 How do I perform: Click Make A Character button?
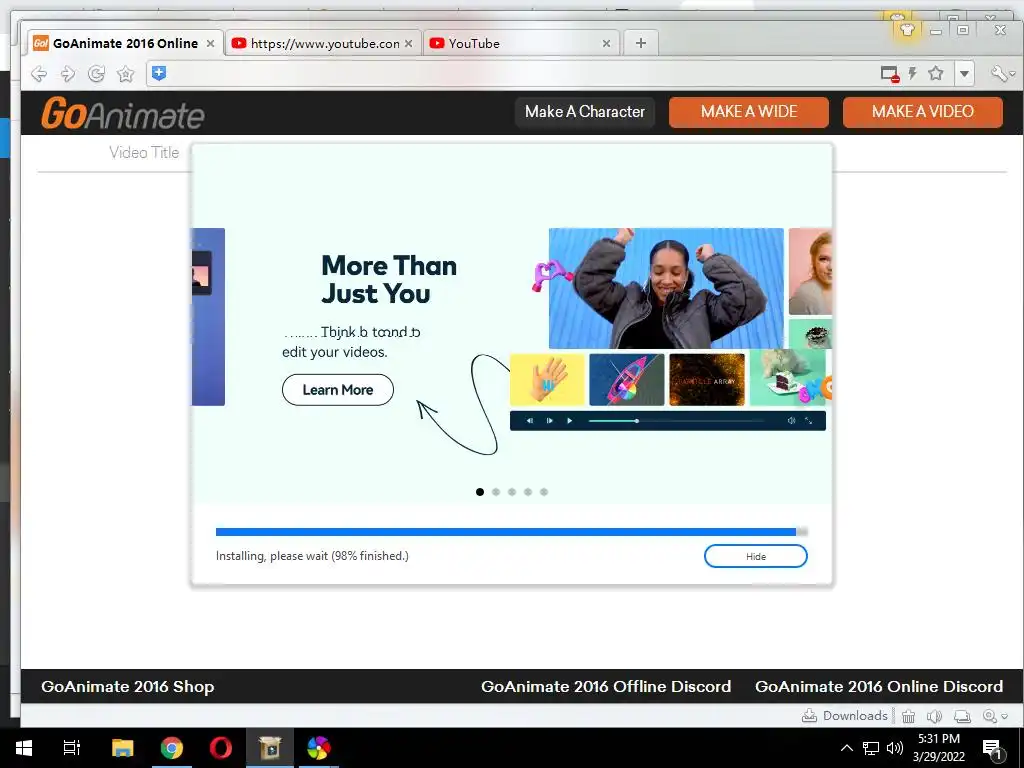[584, 112]
